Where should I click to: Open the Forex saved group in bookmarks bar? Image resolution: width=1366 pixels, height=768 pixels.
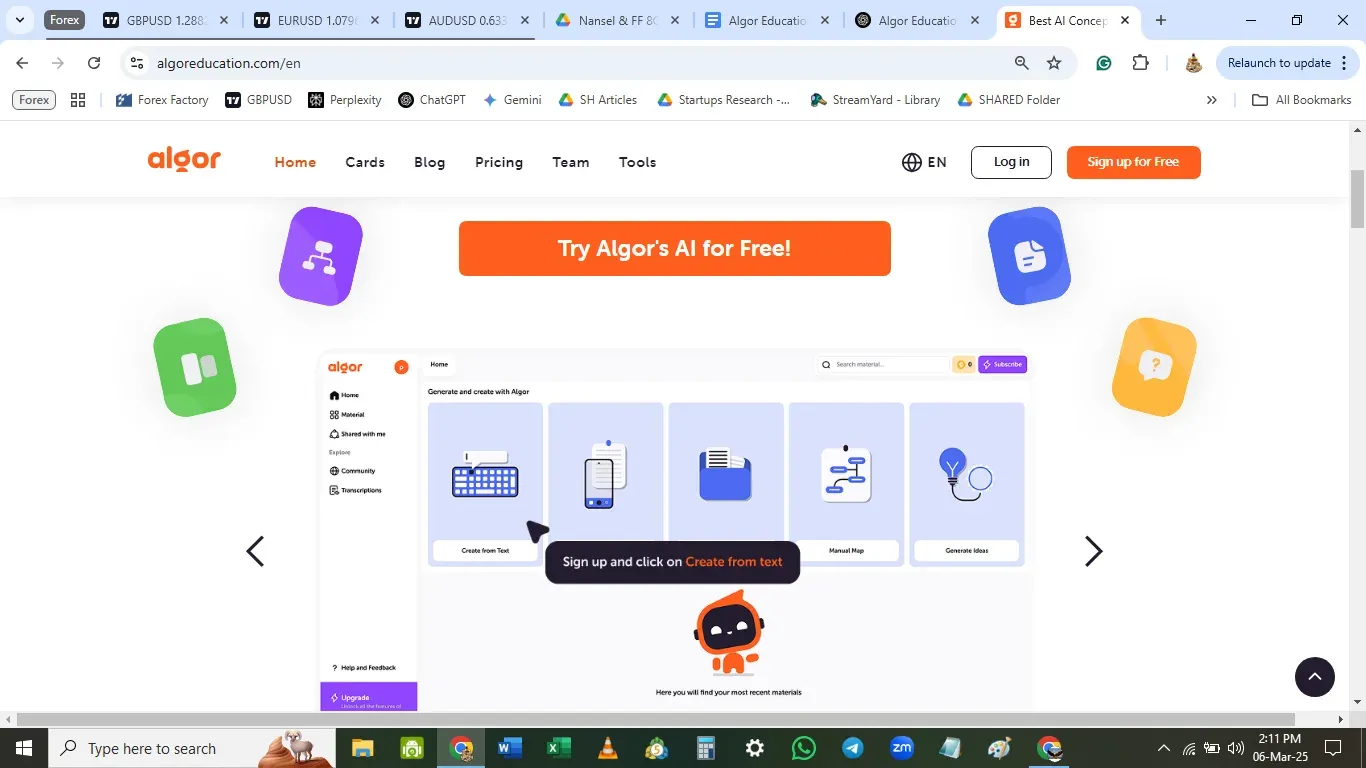[34, 100]
